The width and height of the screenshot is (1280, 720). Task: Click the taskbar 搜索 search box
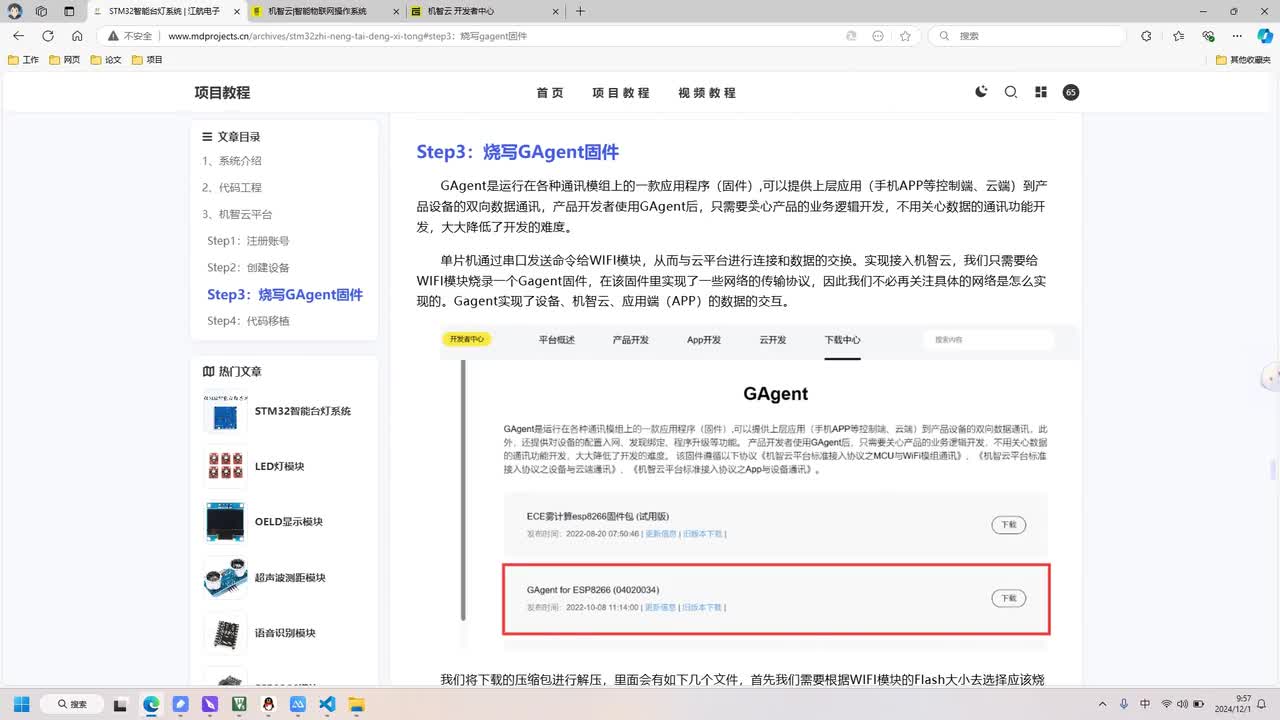tap(73, 704)
